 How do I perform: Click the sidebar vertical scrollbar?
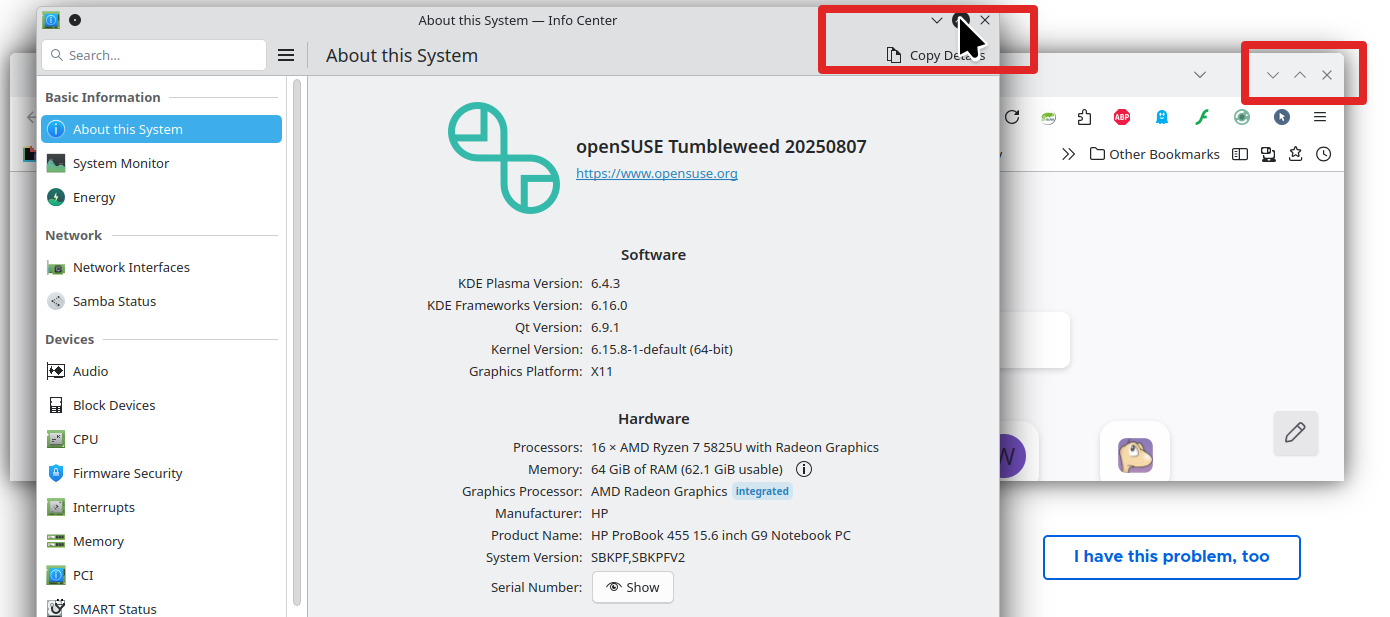297,340
